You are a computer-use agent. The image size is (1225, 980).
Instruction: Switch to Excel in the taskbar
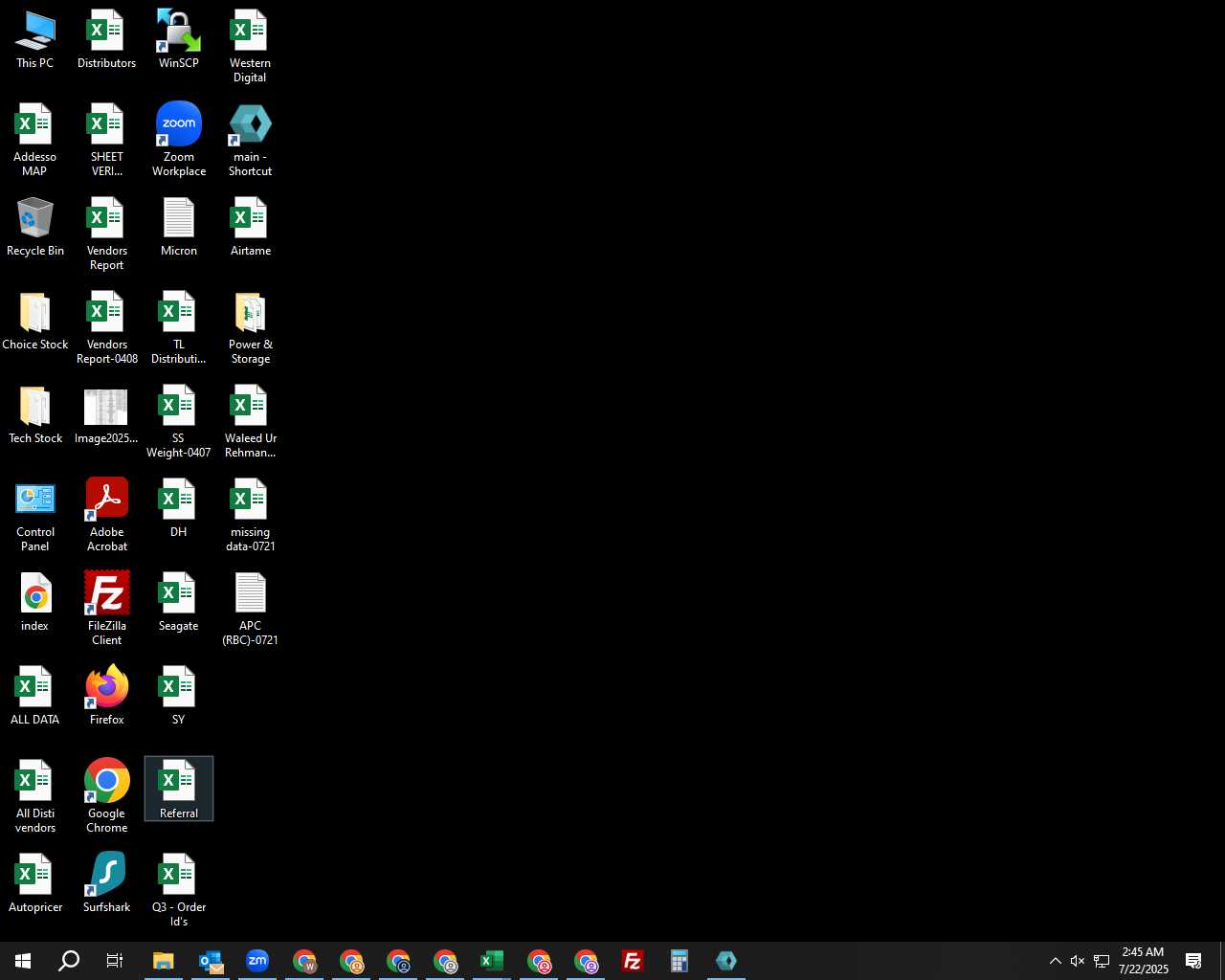pyautogui.click(x=492, y=961)
